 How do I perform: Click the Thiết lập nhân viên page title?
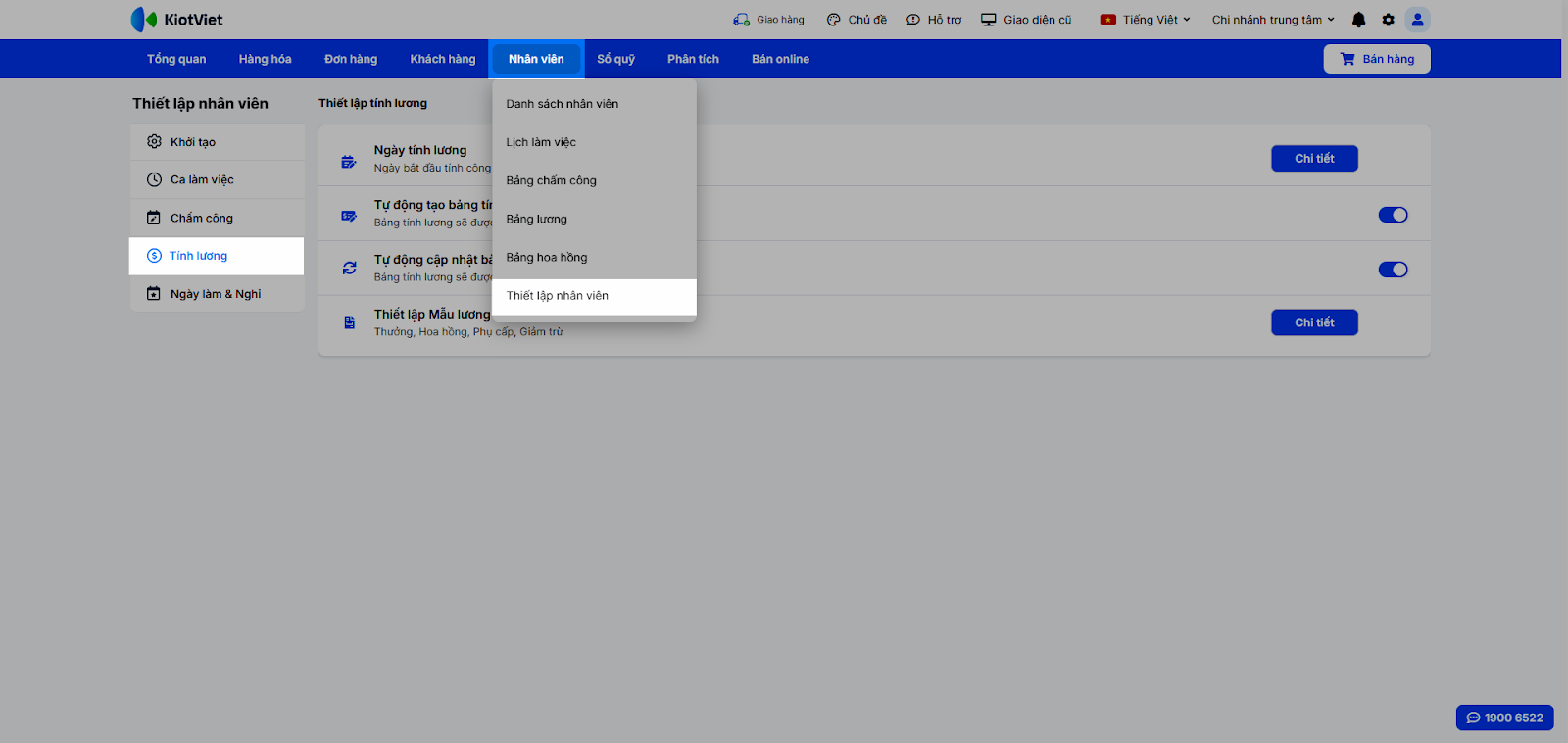click(x=200, y=103)
